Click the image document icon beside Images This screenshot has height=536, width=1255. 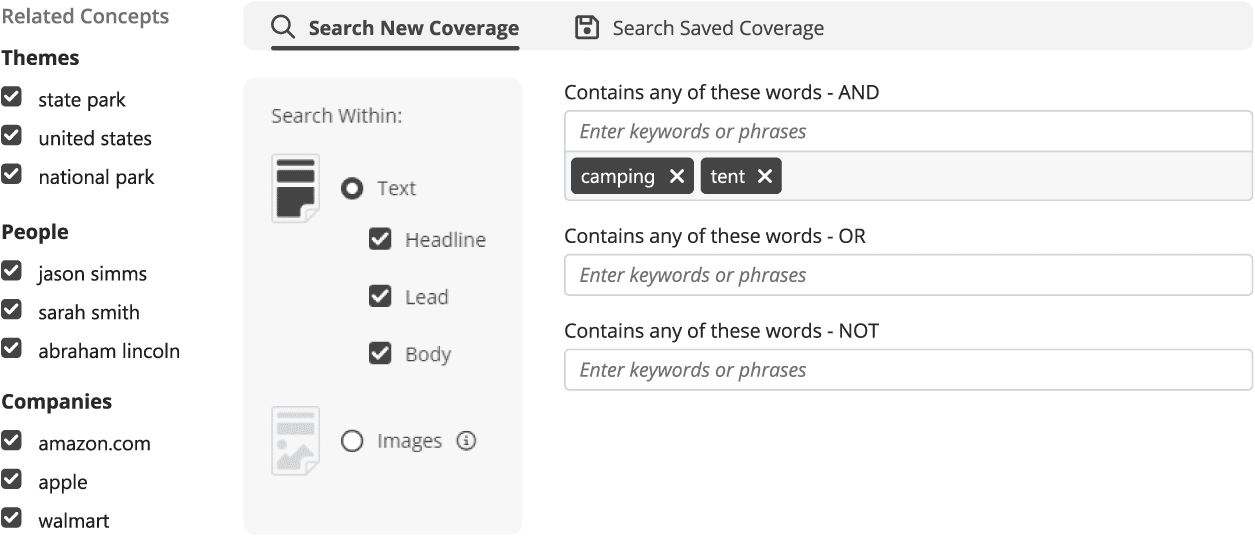pyautogui.click(x=295, y=441)
